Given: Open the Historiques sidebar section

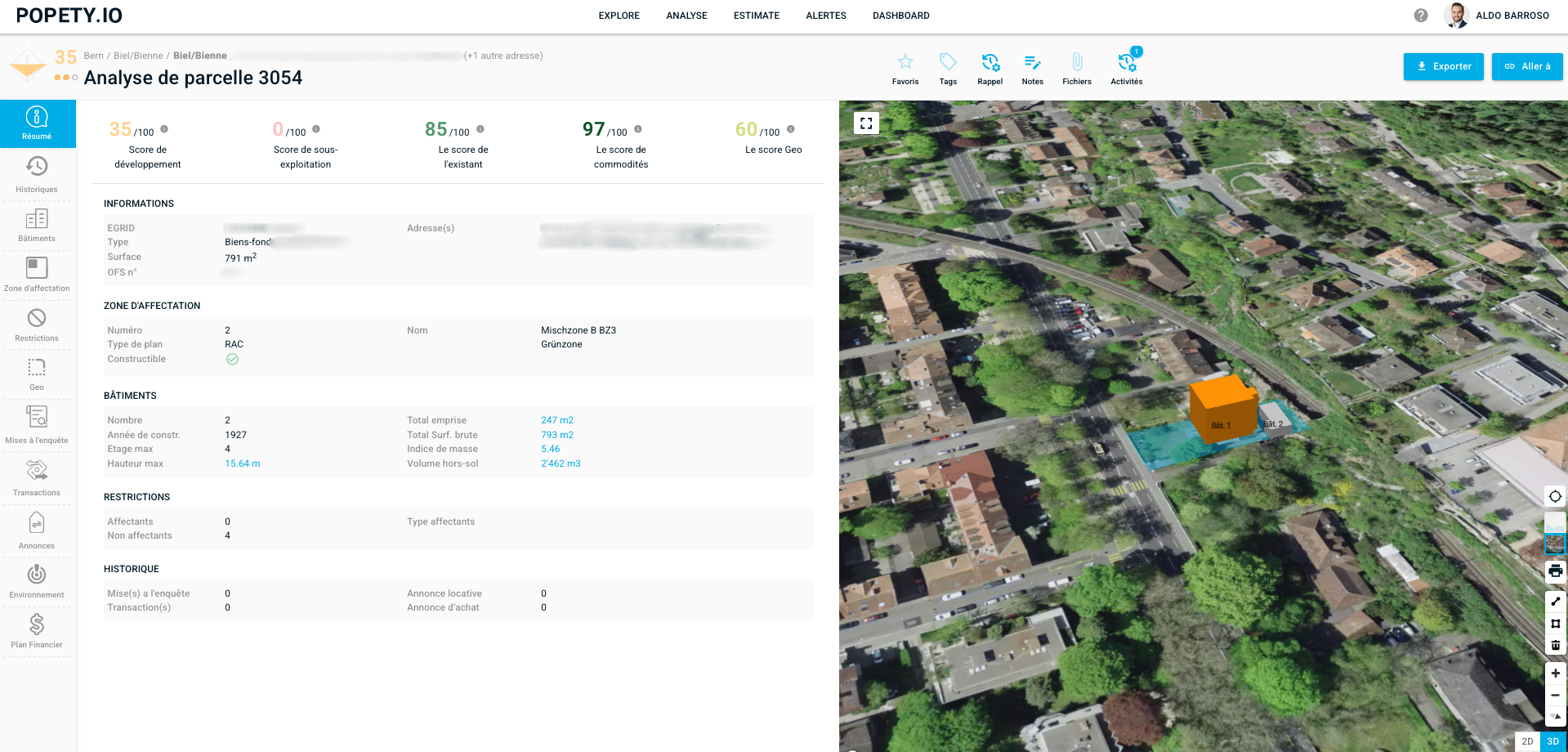Looking at the screenshot, I should [37, 174].
